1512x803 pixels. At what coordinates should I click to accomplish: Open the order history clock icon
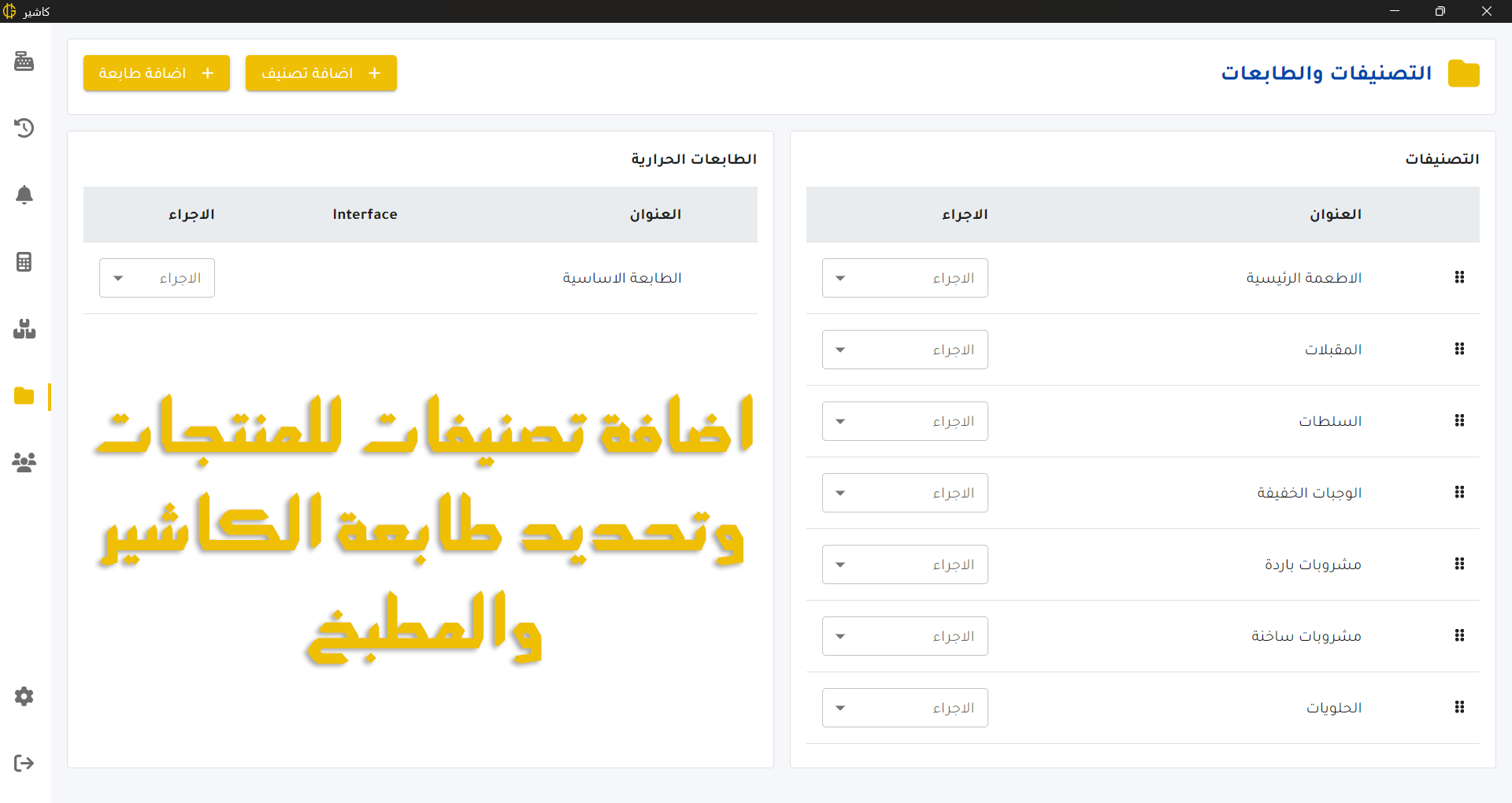point(24,128)
